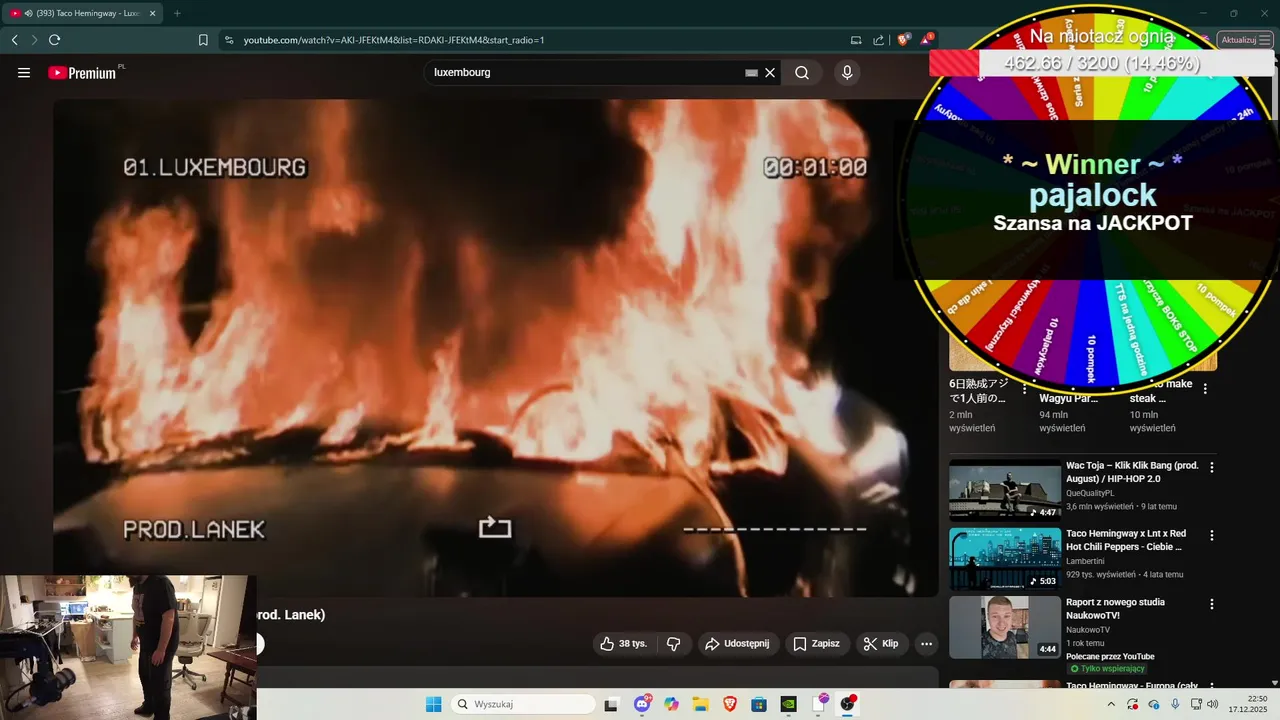Open the on-screen keyboard in search box
1280x720 pixels.
coord(751,73)
